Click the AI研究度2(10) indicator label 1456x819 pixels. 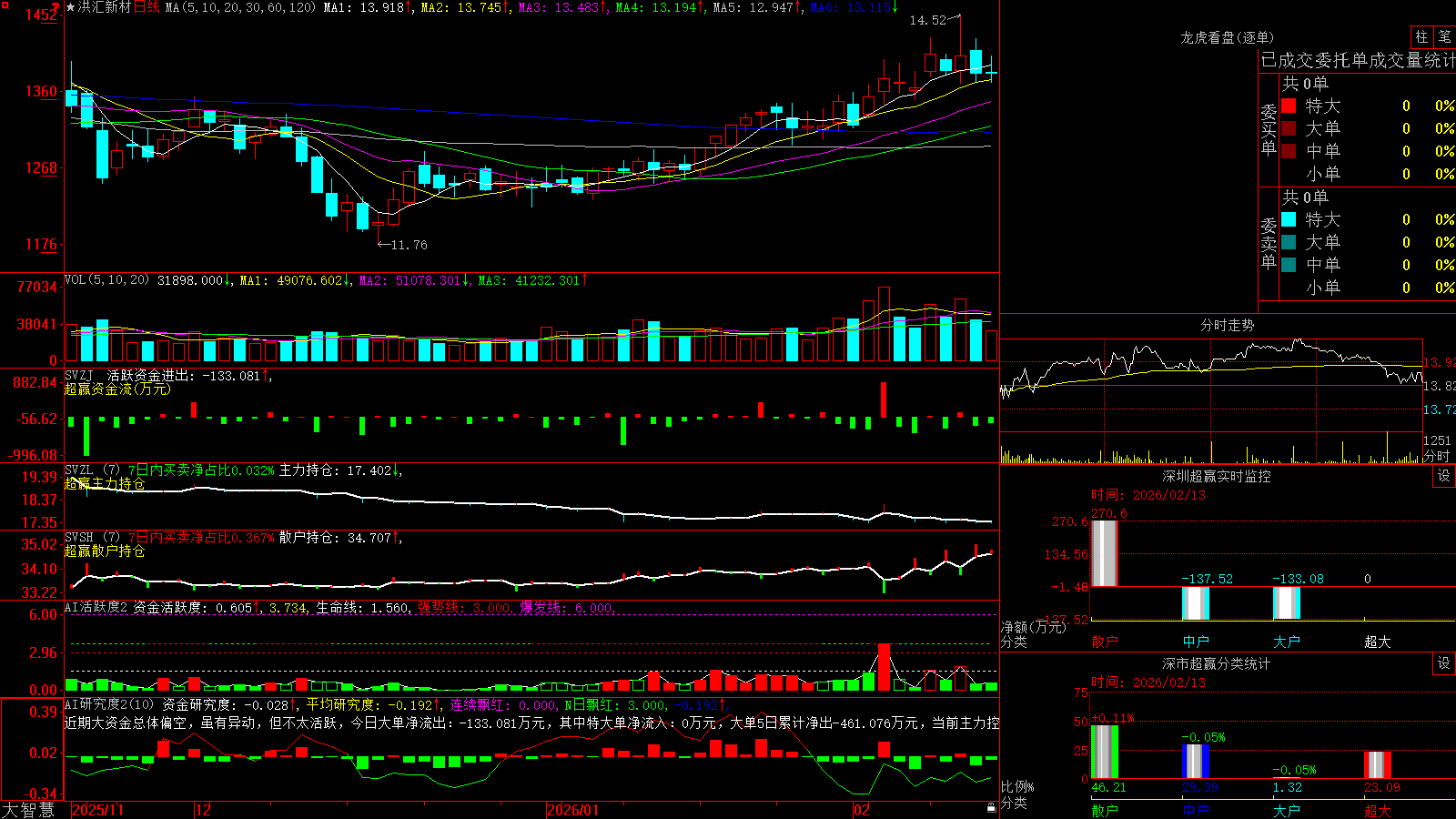coord(110,705)
